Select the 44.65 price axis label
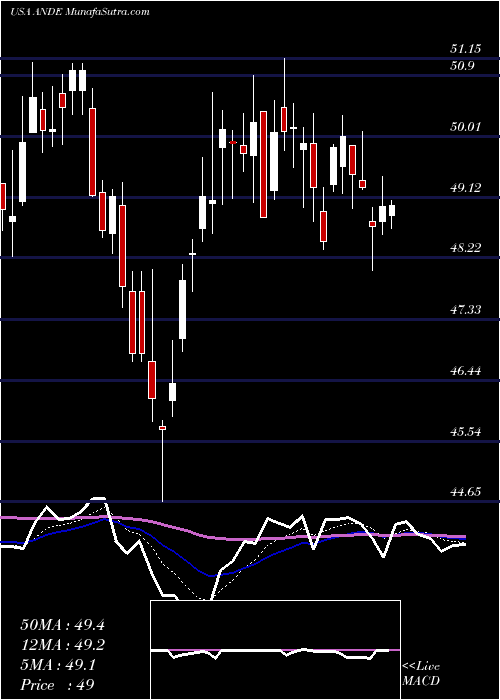The image size is (500, 700). pos(465,492)
